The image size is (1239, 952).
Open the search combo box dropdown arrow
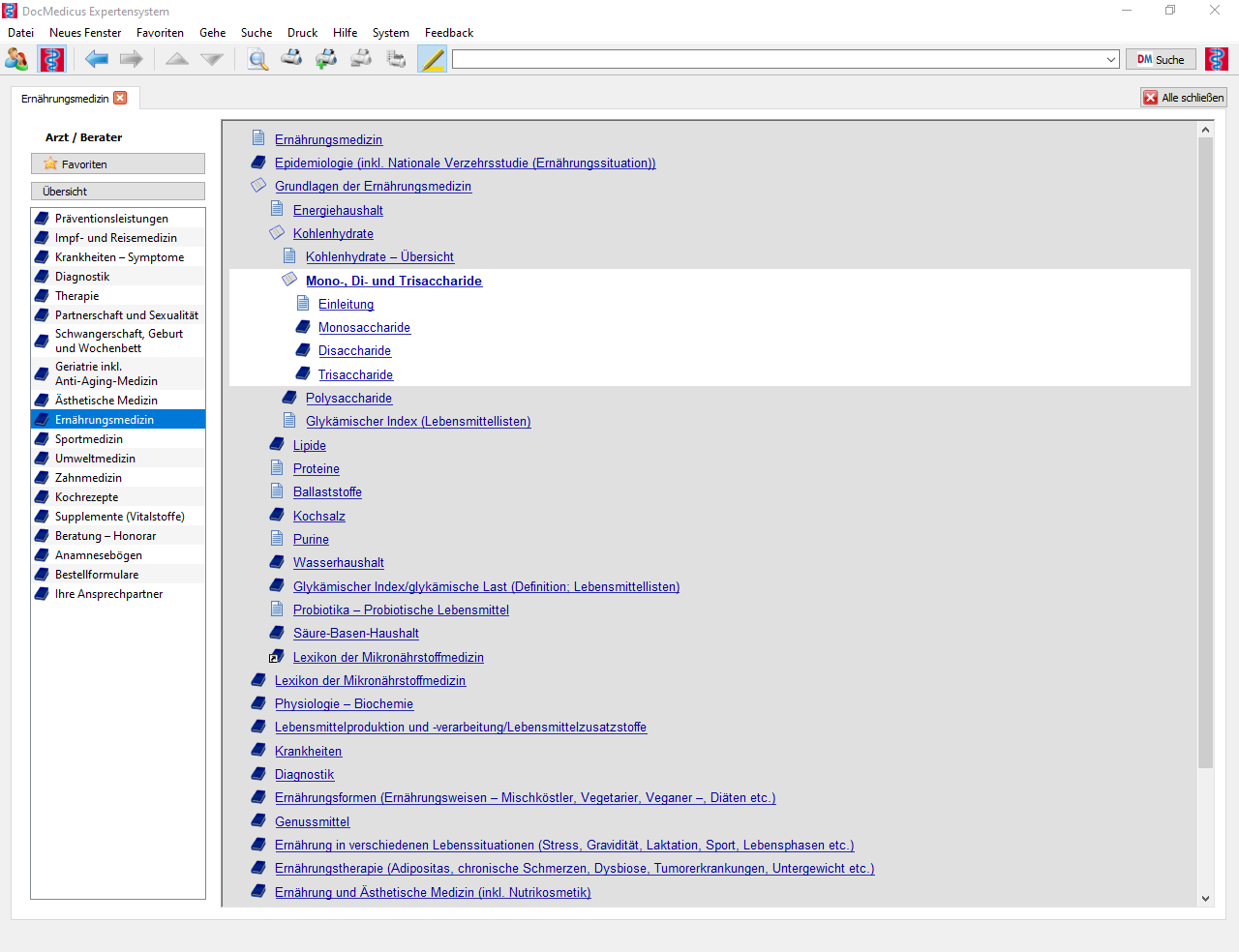pyautogui.click(x=1111, y=59)
